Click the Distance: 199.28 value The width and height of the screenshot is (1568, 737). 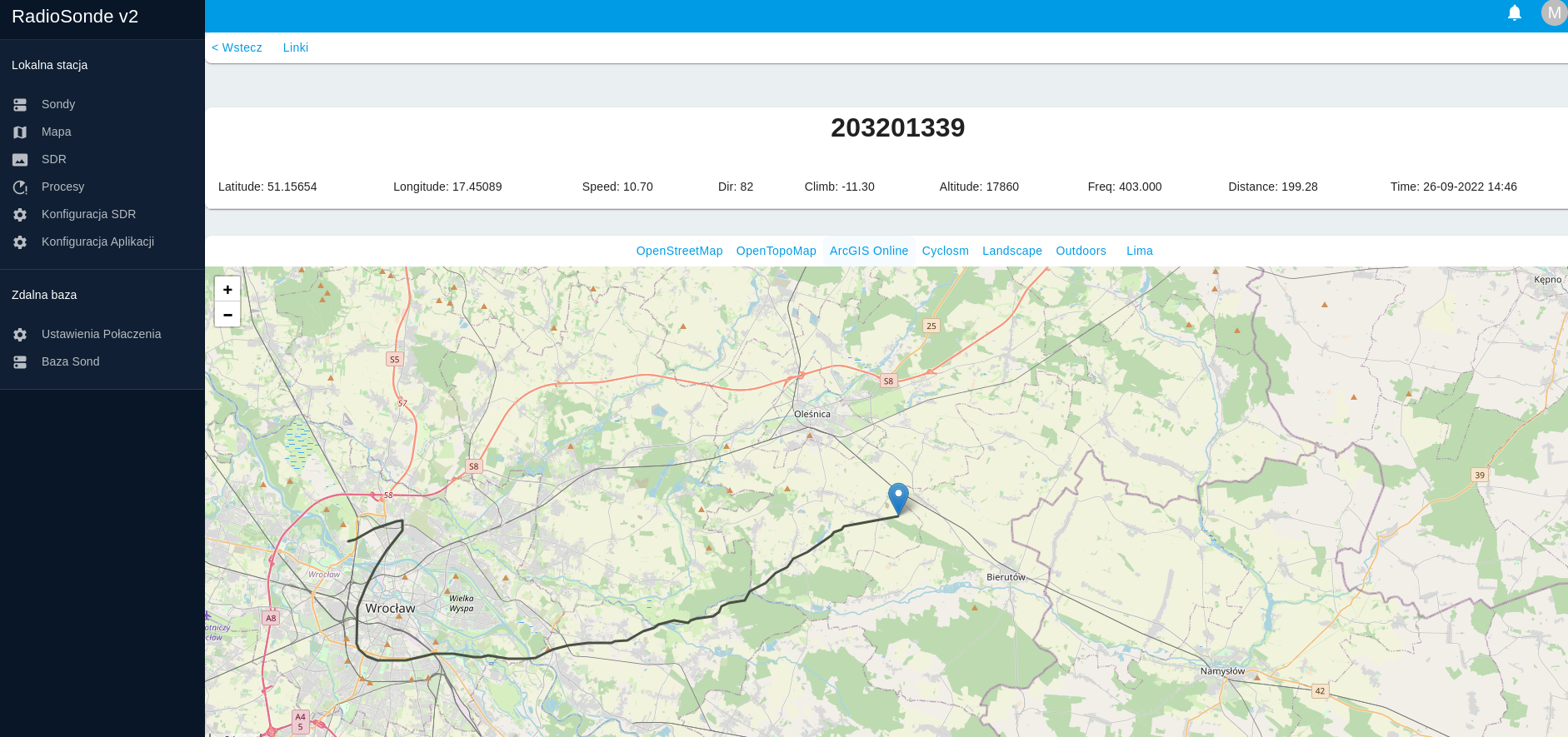[1273, 187]
